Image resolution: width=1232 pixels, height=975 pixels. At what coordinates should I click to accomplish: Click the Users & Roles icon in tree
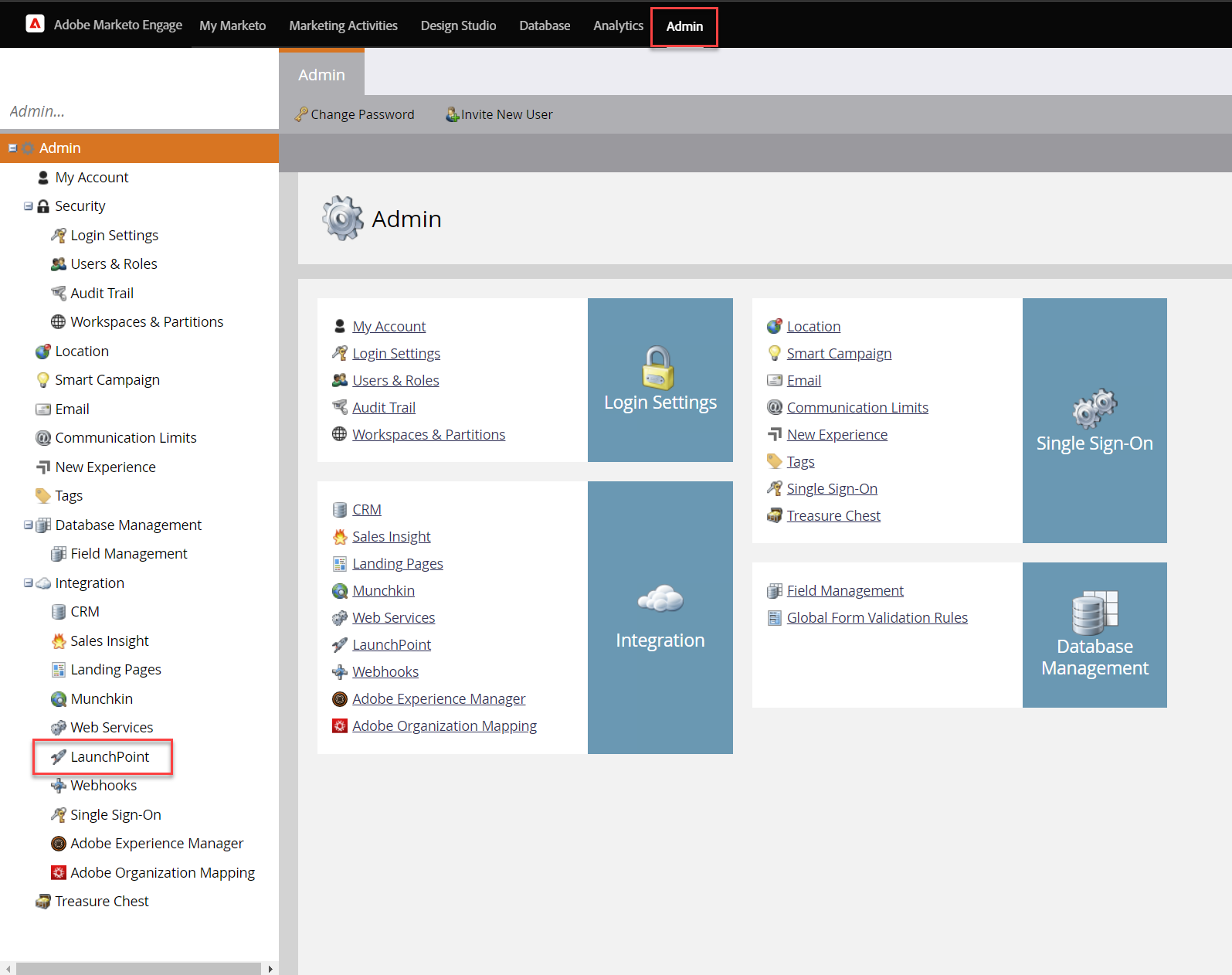click(x=59, y=264)
